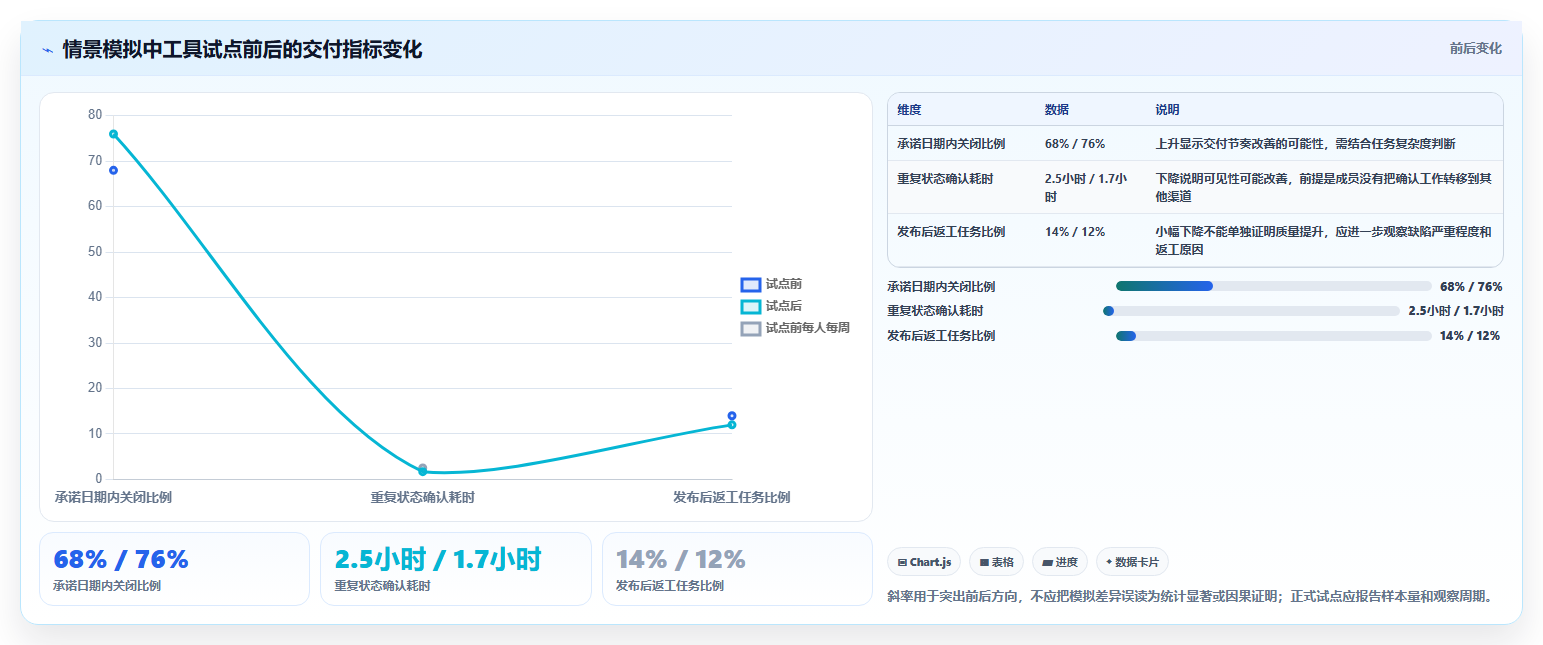Screen dimensions: 1543x645
Task: Click the 前后变化 label in header
Action: 1475,48
